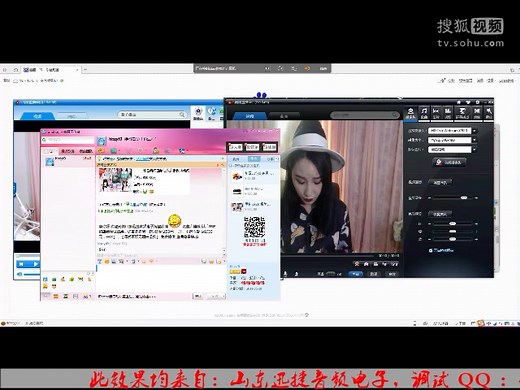The width and height of the screenshot is (520, 390).
Task: Click the microphone icon at dark window bottom left
Action: pos(285,274)
